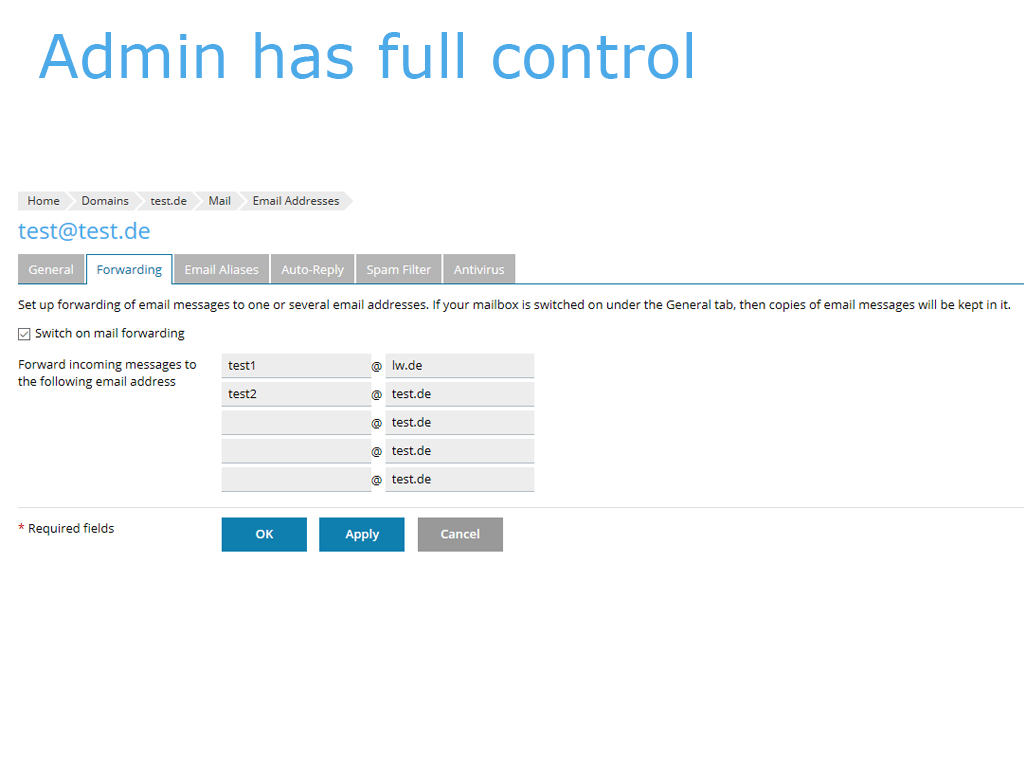
Task: Click the domain field containing lw.de
Action: point(460,366)
